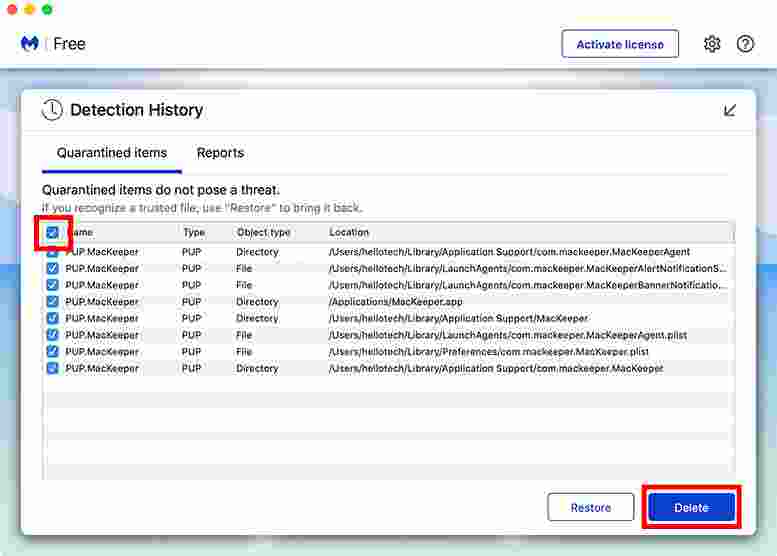777x556 pixels.
Task: Click the Restore button
Action: click(x=591, y=507)
